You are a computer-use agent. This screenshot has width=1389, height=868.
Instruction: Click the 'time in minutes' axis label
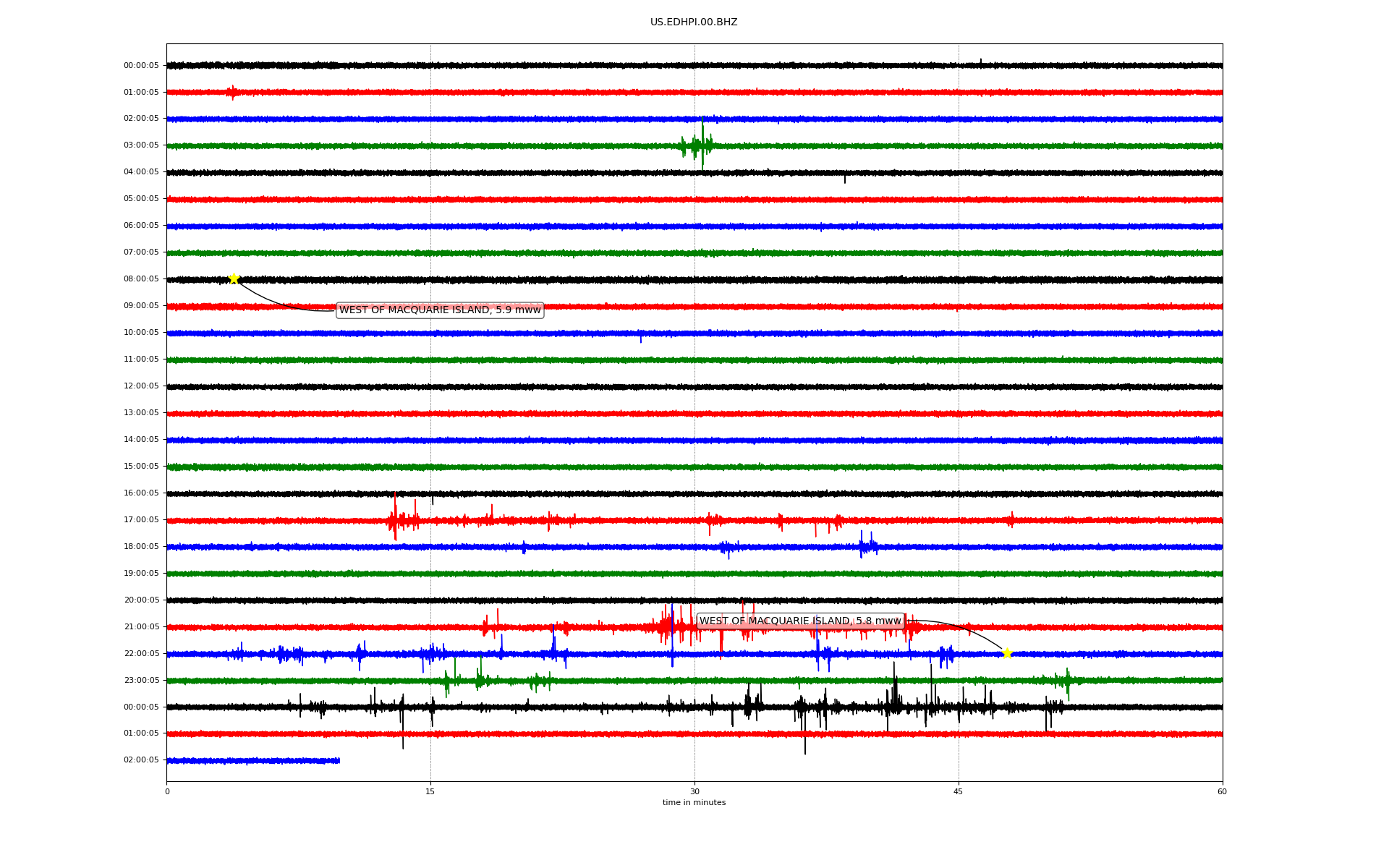tap(694, 803)
